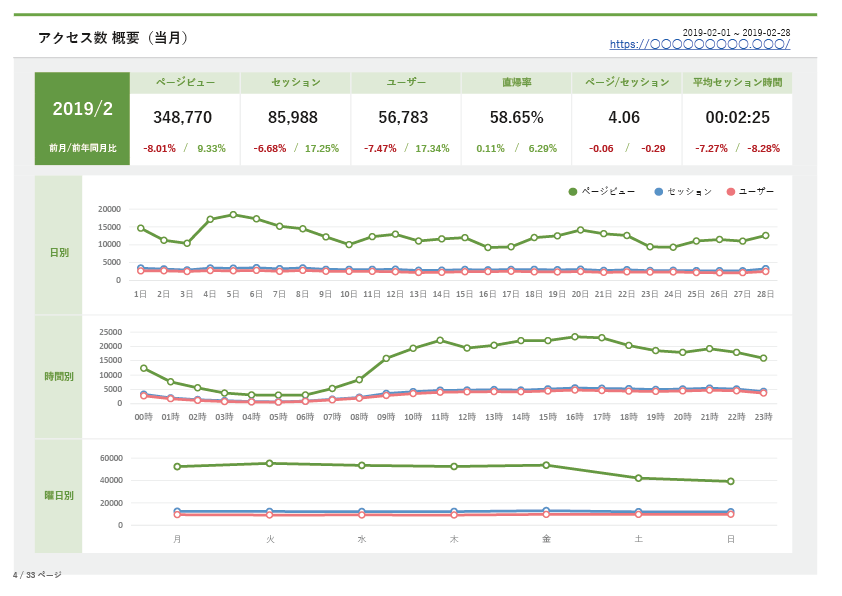This screenshot has height=596, width=842.
Task: Click the ページ/セッション value 4.06
Action: coord(624,117)
